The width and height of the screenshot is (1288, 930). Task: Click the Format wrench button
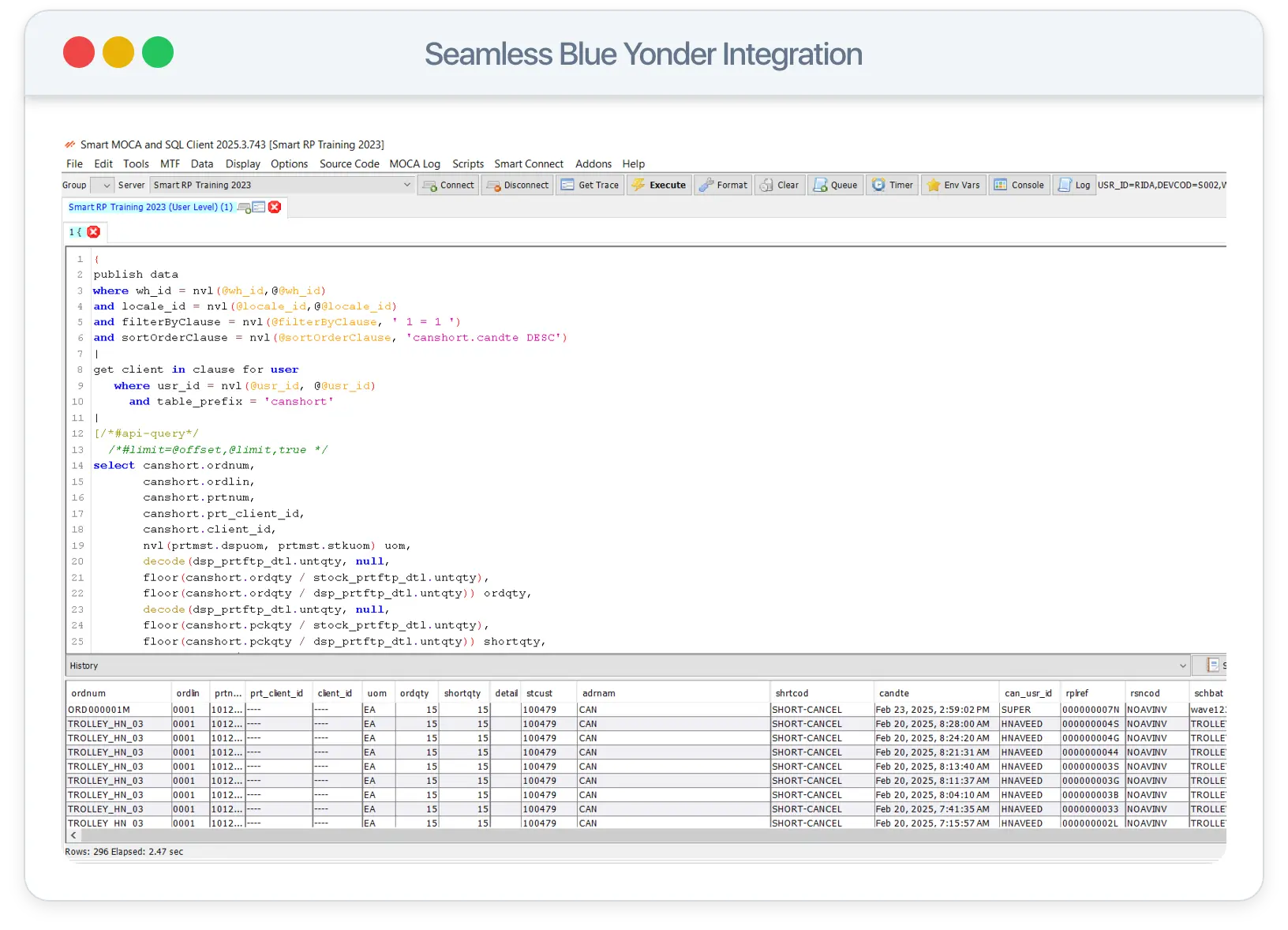[724, 185]
